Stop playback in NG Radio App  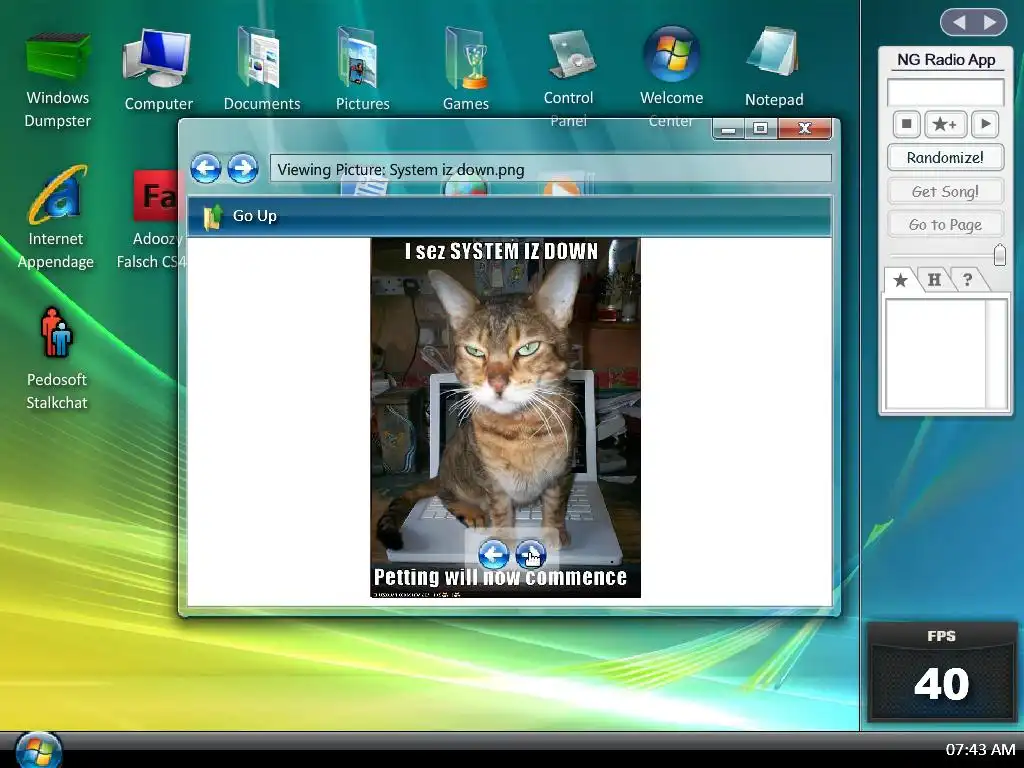(906, 123)
